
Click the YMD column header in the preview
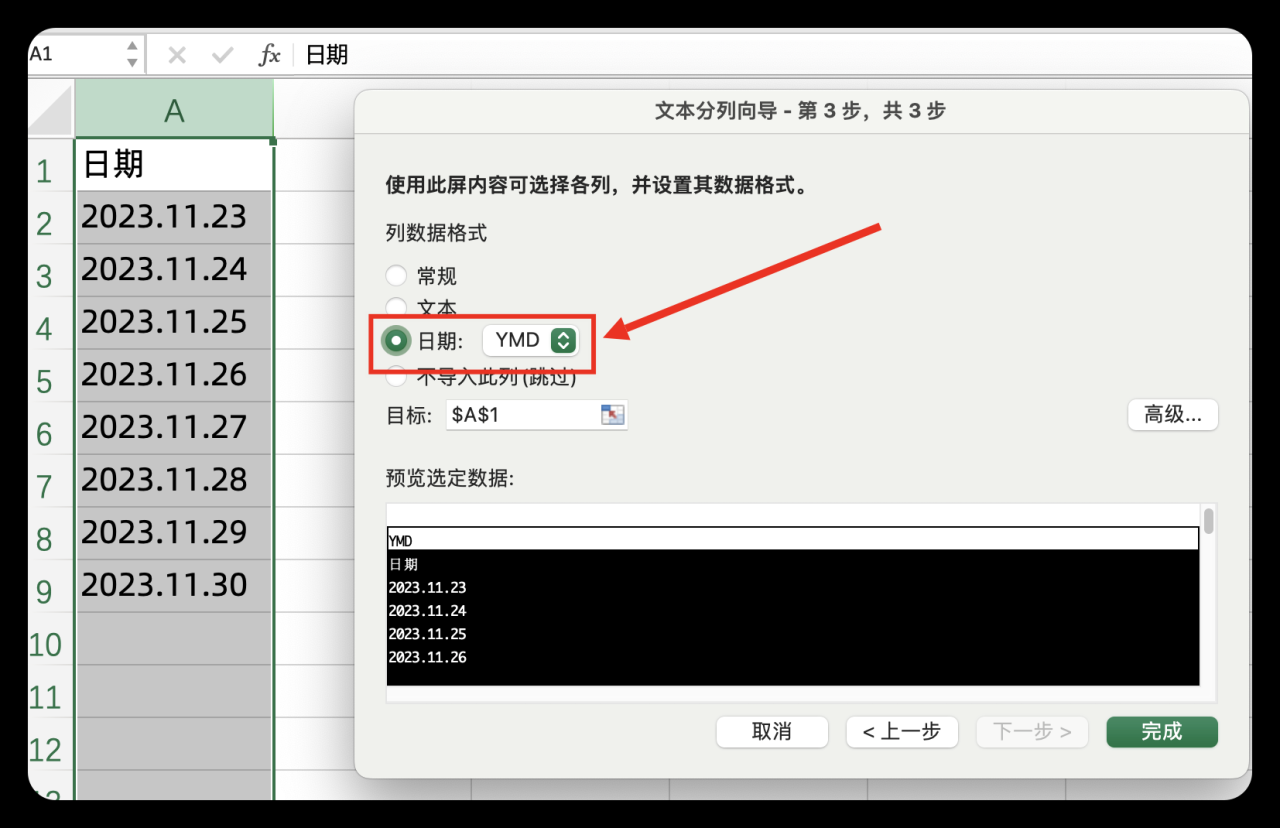coord(792,540)
